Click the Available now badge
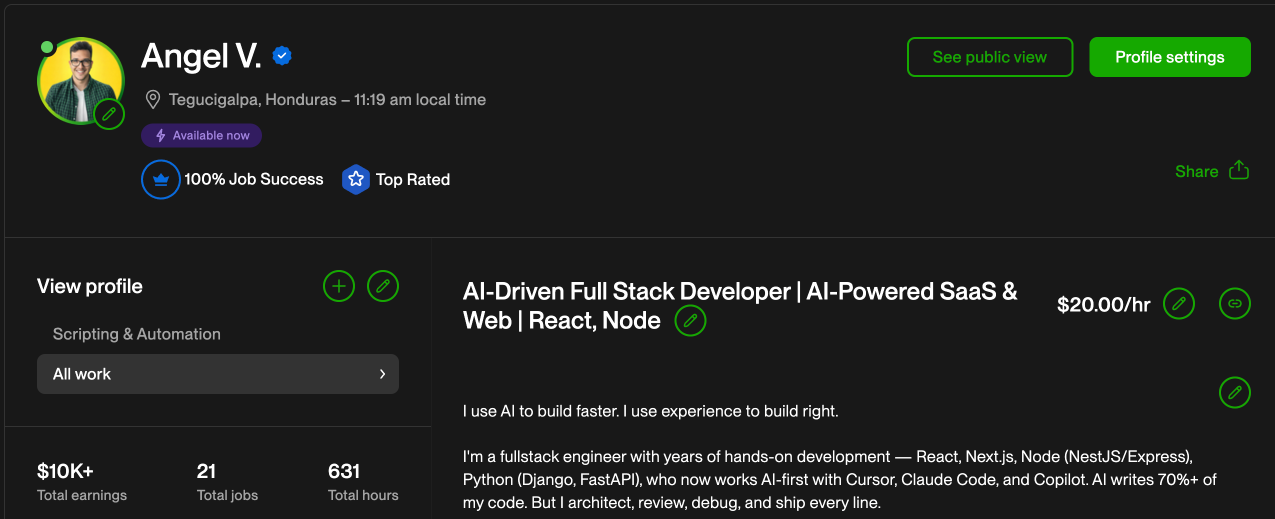Viewport: 1275px width, 519px height. [x=201, y=135]
